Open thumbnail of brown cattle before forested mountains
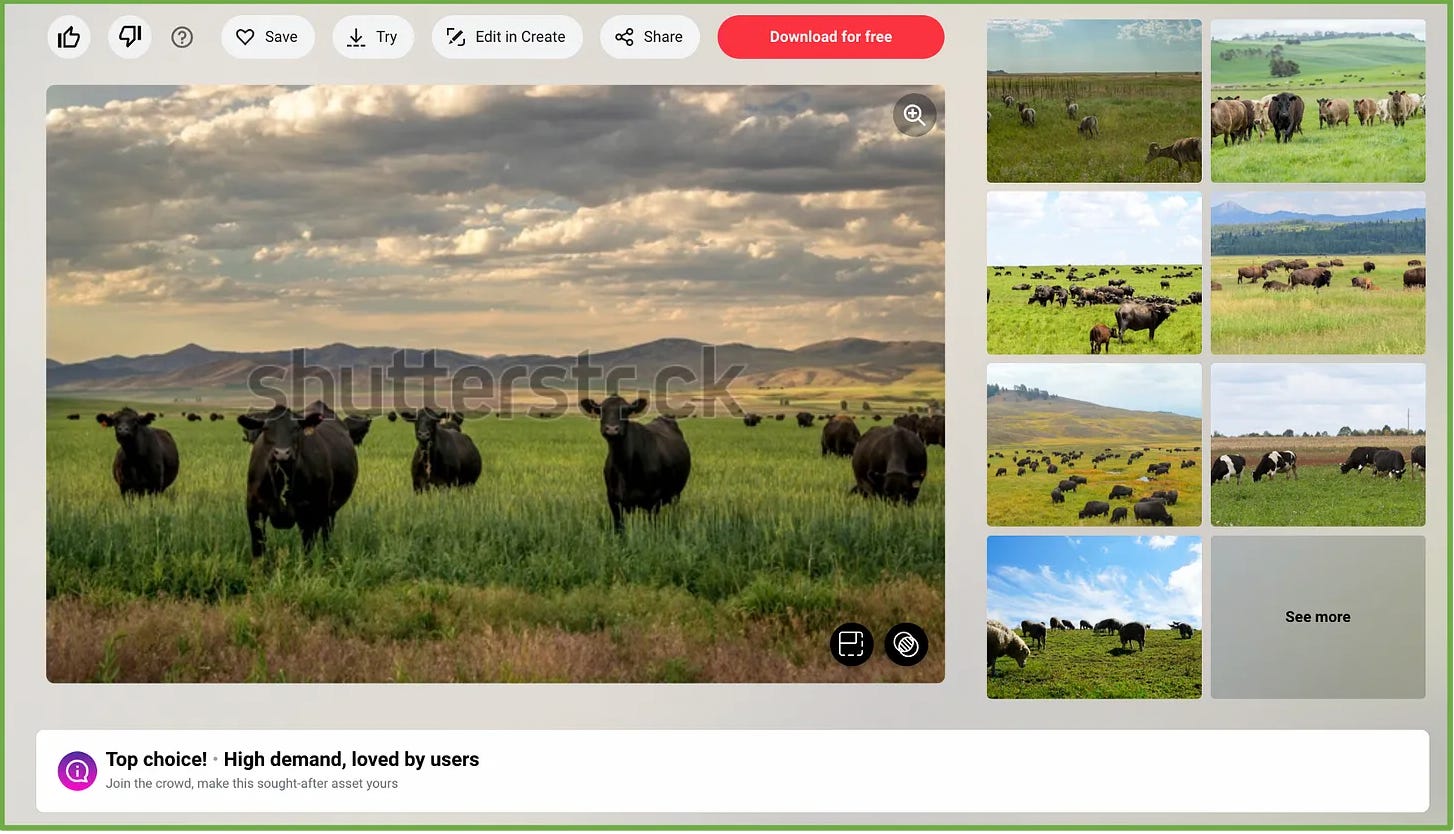The height and width of the screenshot is (834, 1454). [x=1318, y=273]
